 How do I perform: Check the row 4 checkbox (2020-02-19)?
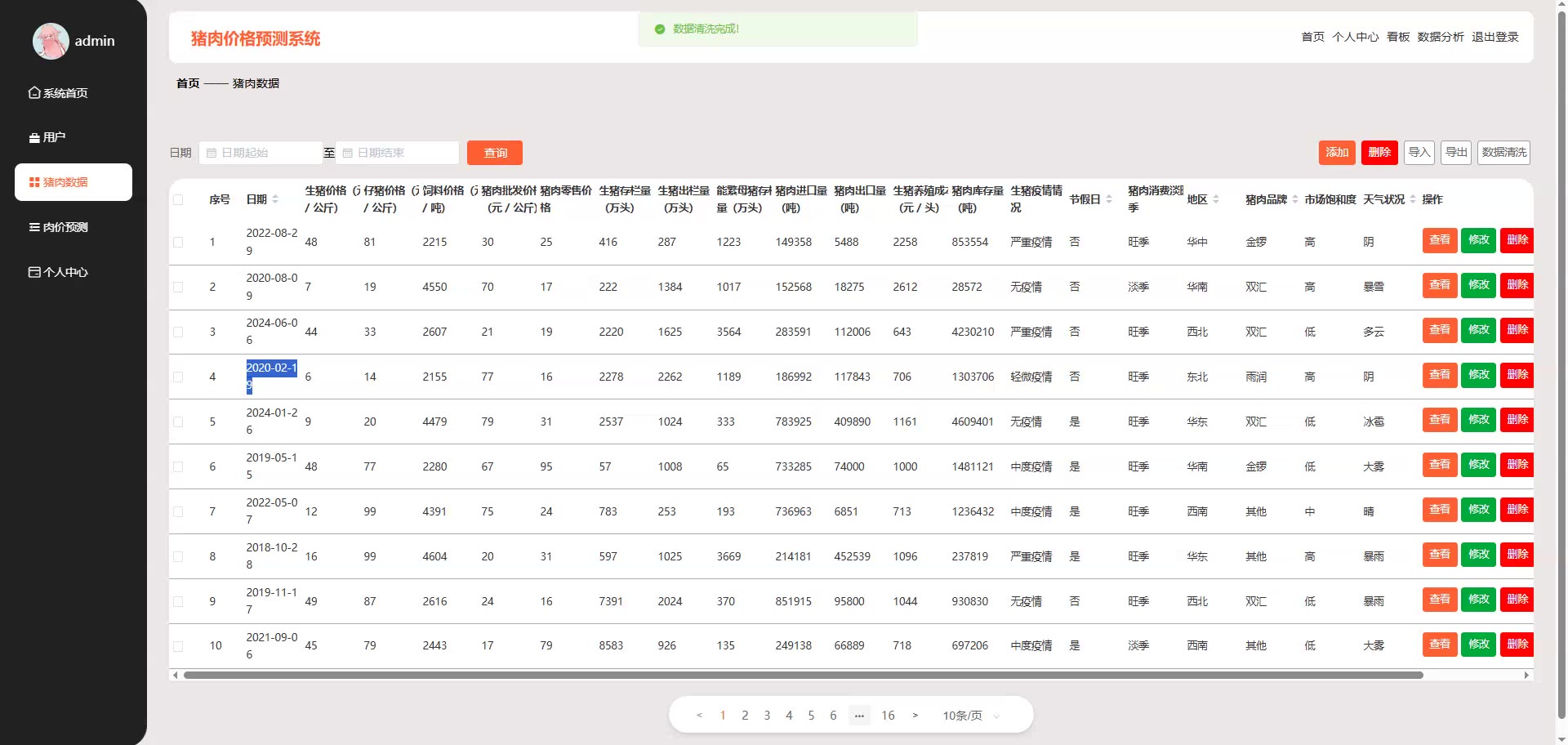point(178,377)
